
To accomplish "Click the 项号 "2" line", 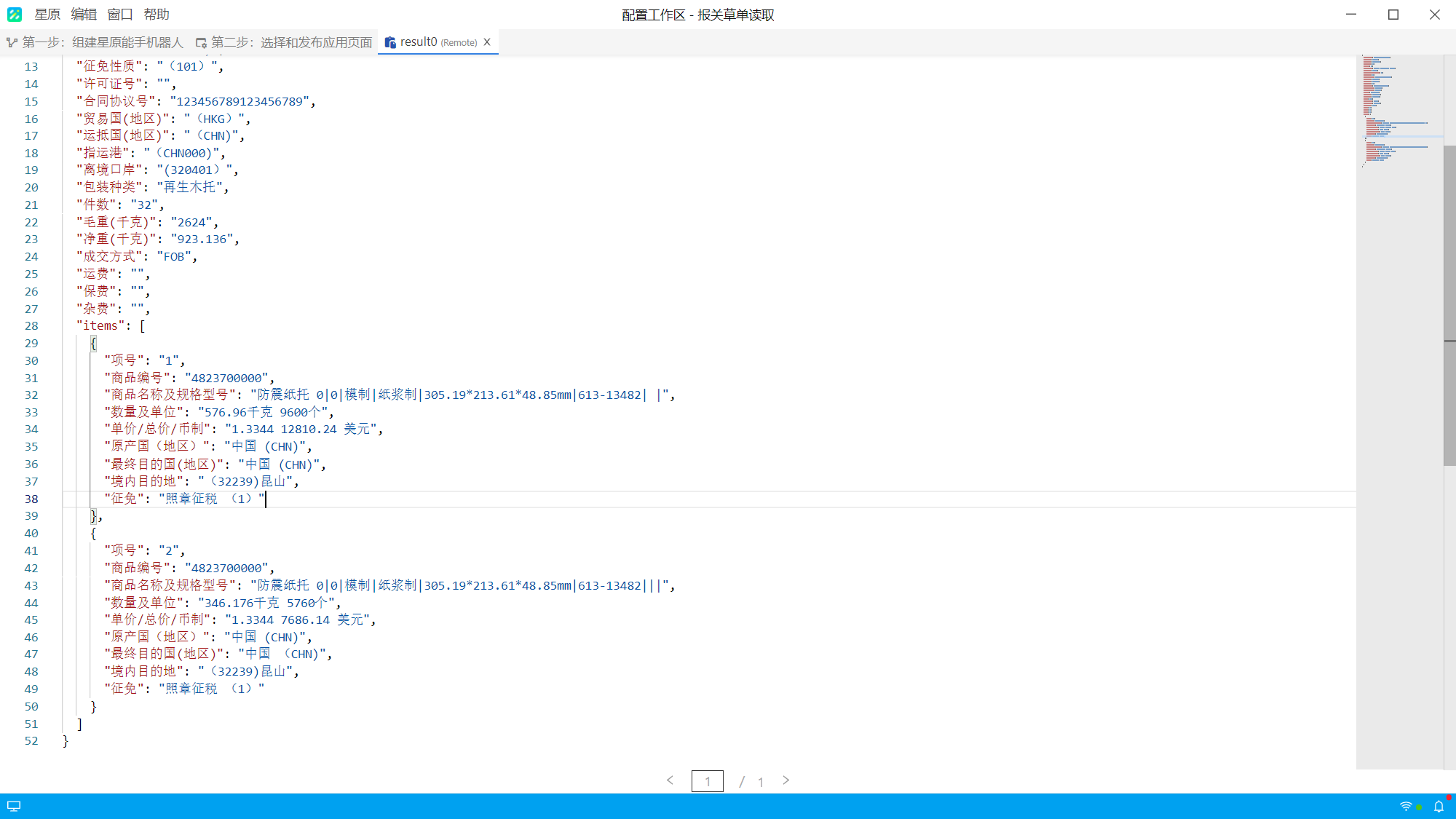I will (x=145, y=550).
